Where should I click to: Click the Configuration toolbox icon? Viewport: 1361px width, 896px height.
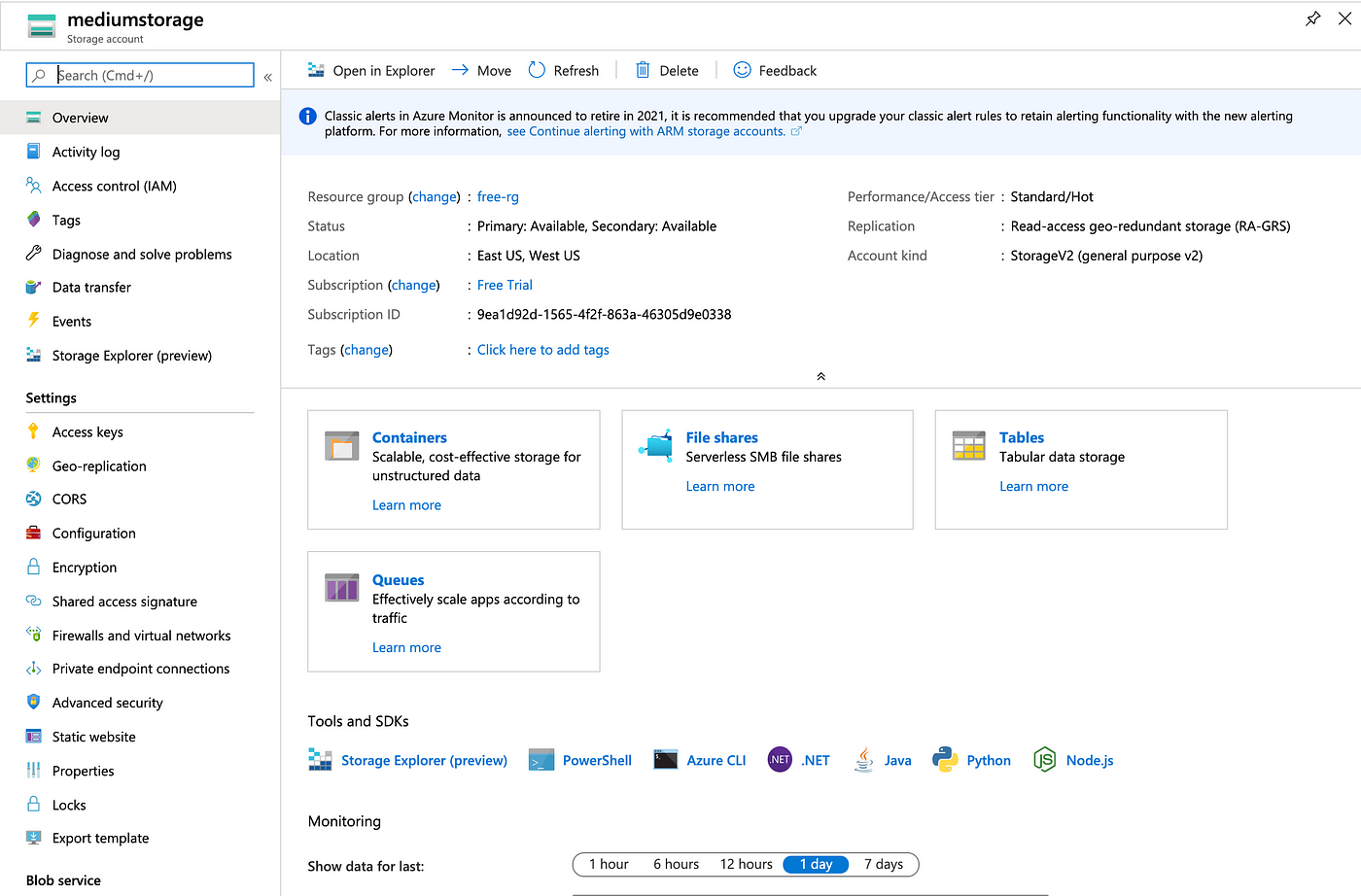(x=34, y=533)
